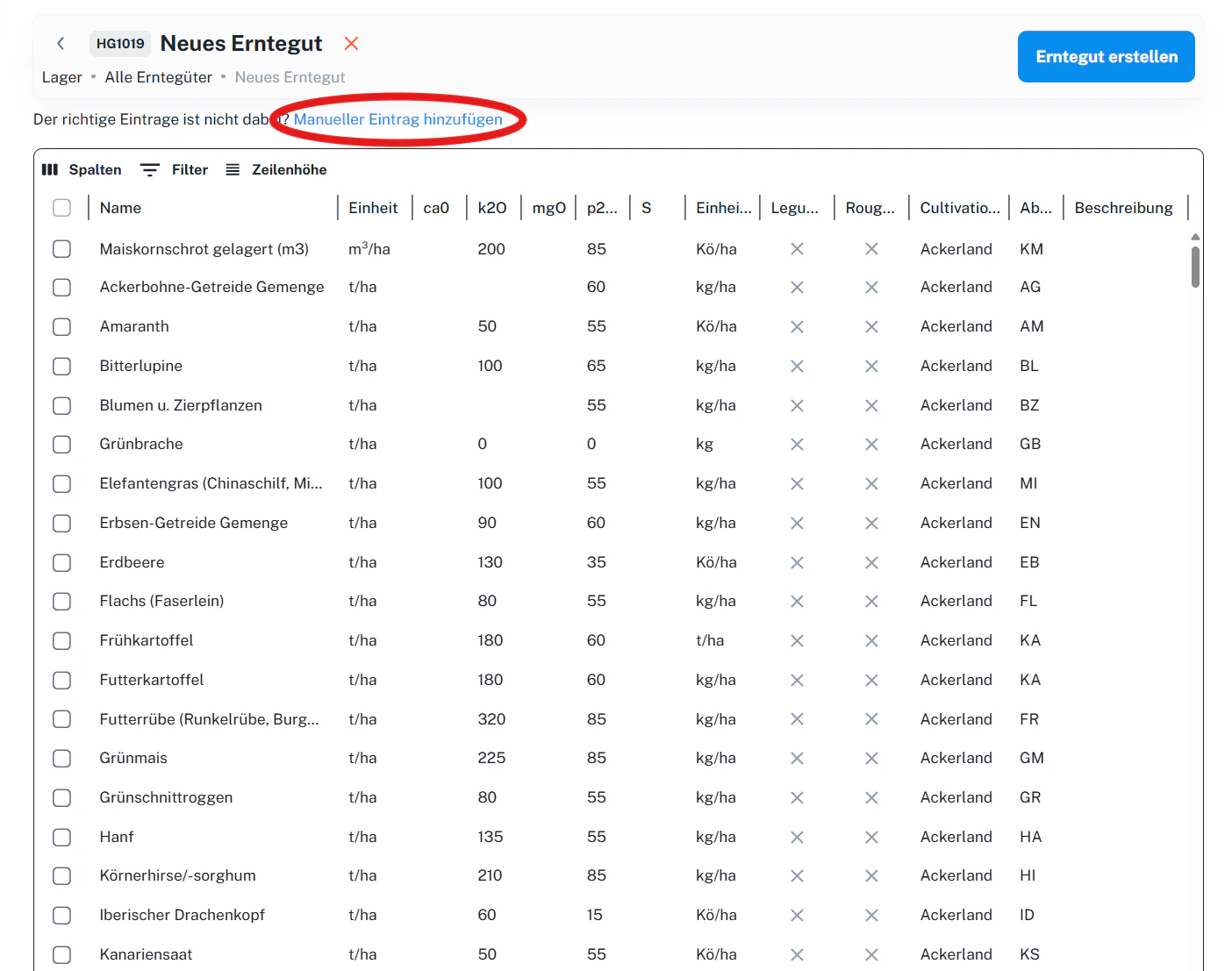
Task: Check the Maiskornschrot gelagert (m3) row
Action: click(61, 249)
